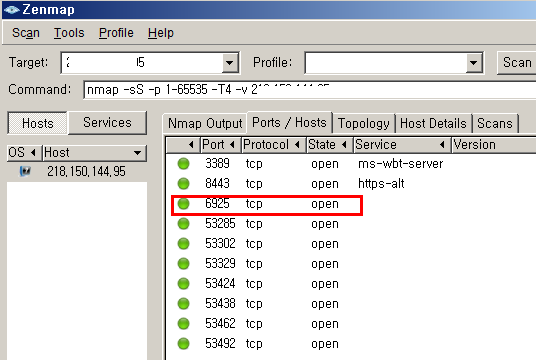The height and width of the screenshot is (360, 536).
Task: Switch to the Topology tab
Action: [363, 123]
